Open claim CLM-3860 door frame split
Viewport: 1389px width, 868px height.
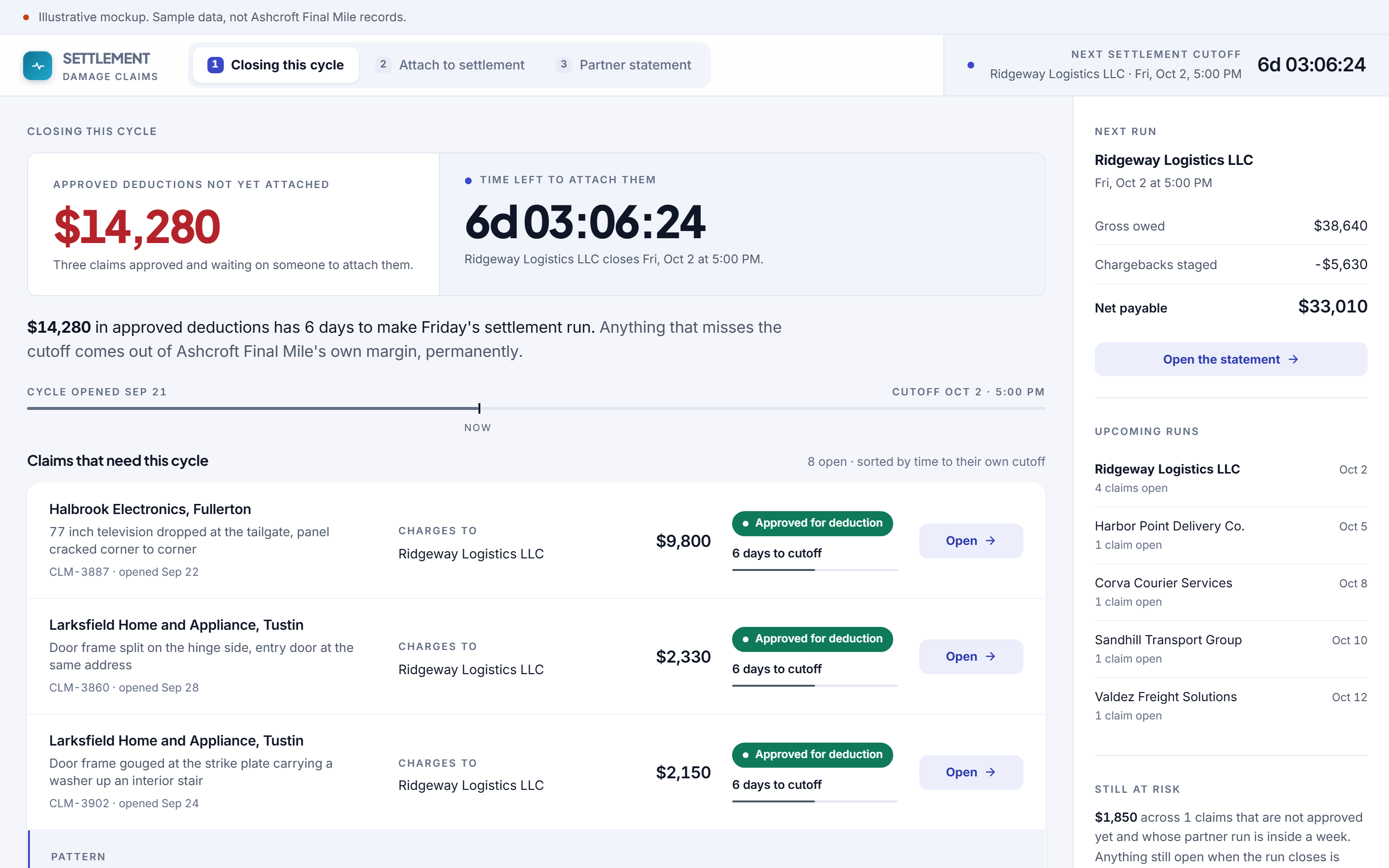[x=970, y=656]
